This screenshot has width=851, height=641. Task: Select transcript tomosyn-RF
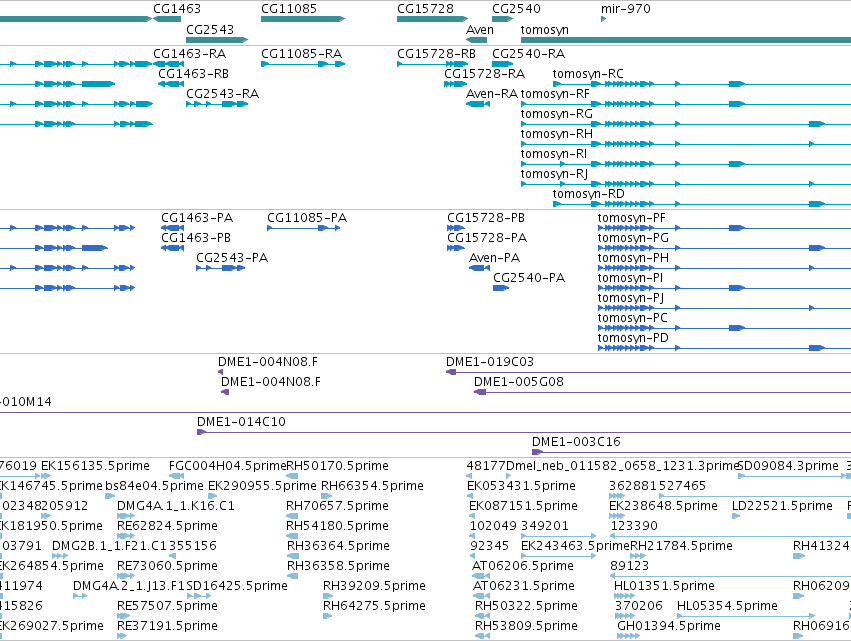[555, 94]
